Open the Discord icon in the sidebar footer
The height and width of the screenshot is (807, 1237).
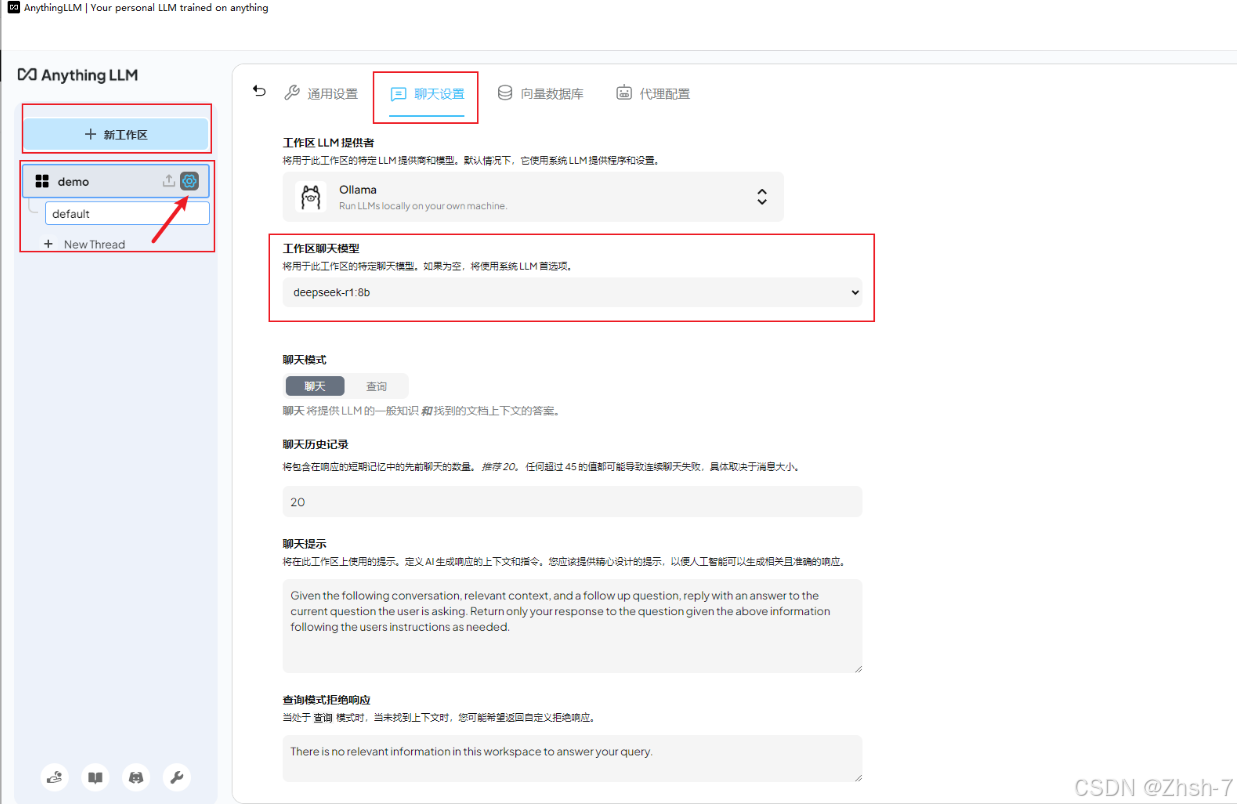[x=136, y=776]
